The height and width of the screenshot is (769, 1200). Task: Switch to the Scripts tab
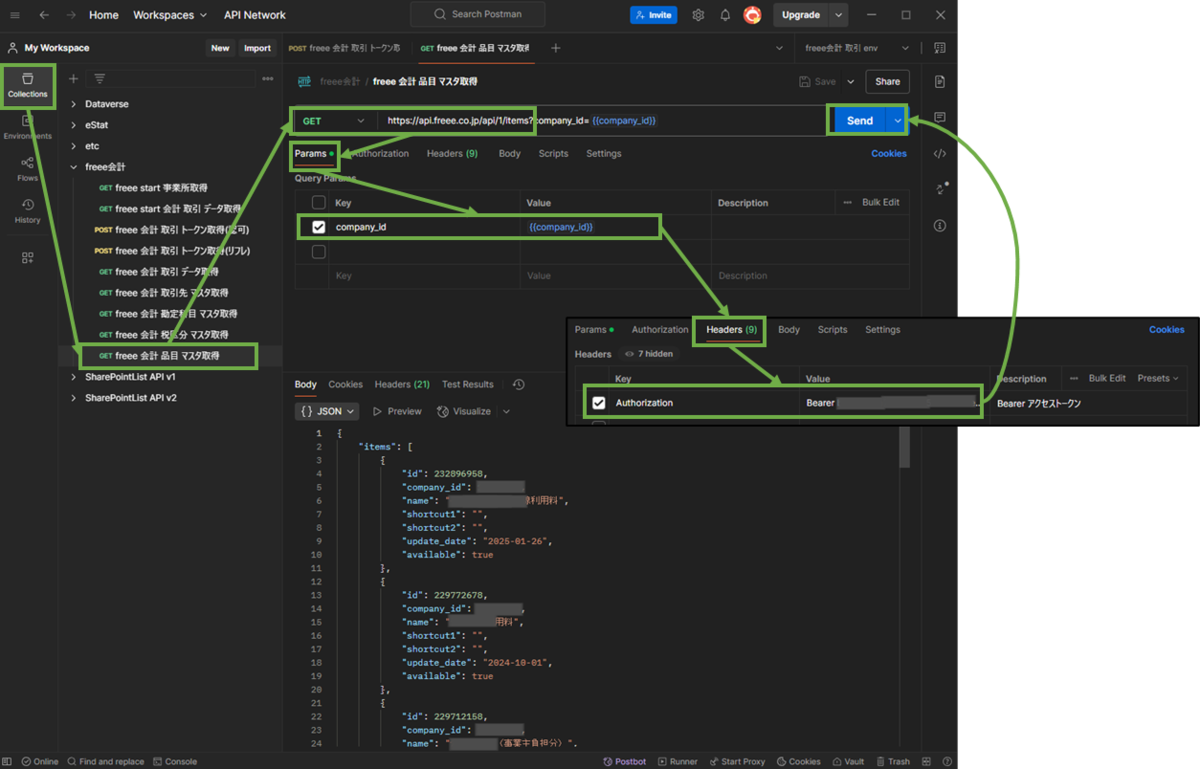[x=553, y=154]
